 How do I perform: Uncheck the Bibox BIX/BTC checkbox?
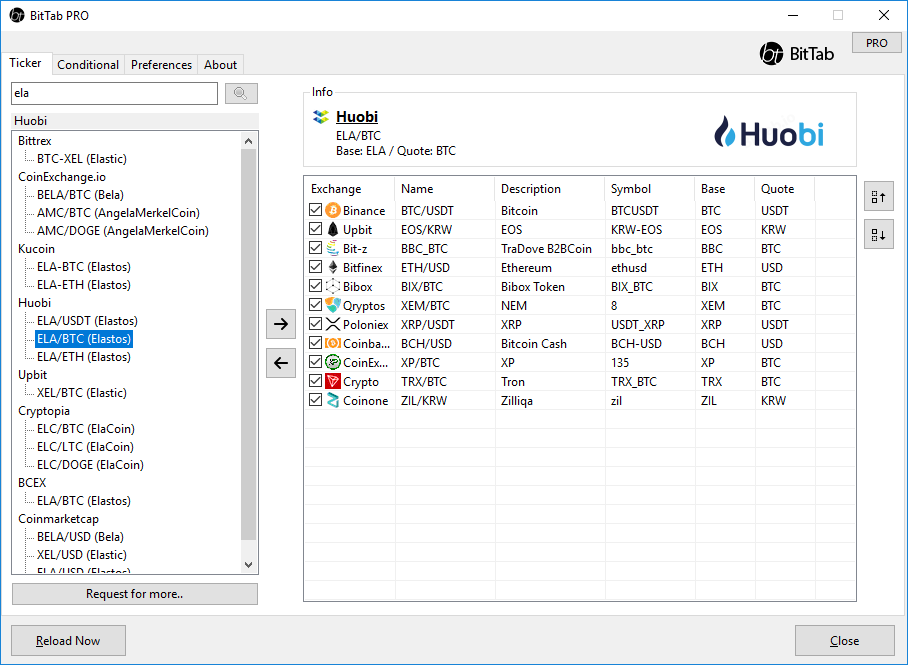pyautogui.click(x=316, y=286)
